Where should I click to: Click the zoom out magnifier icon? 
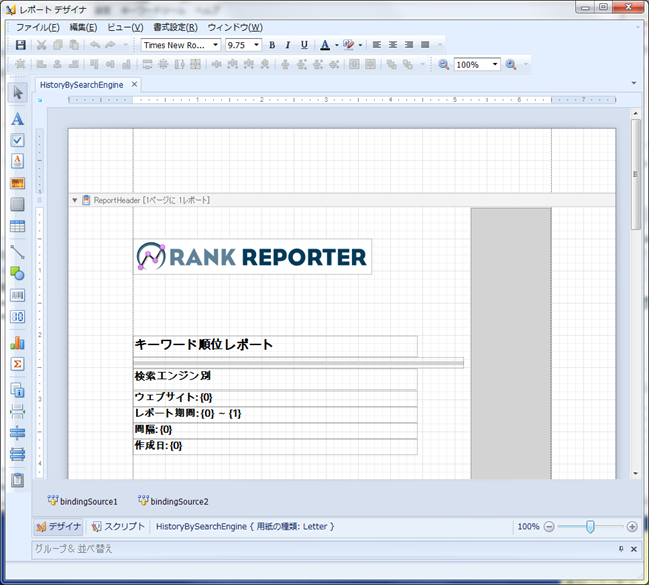point(443,65)
